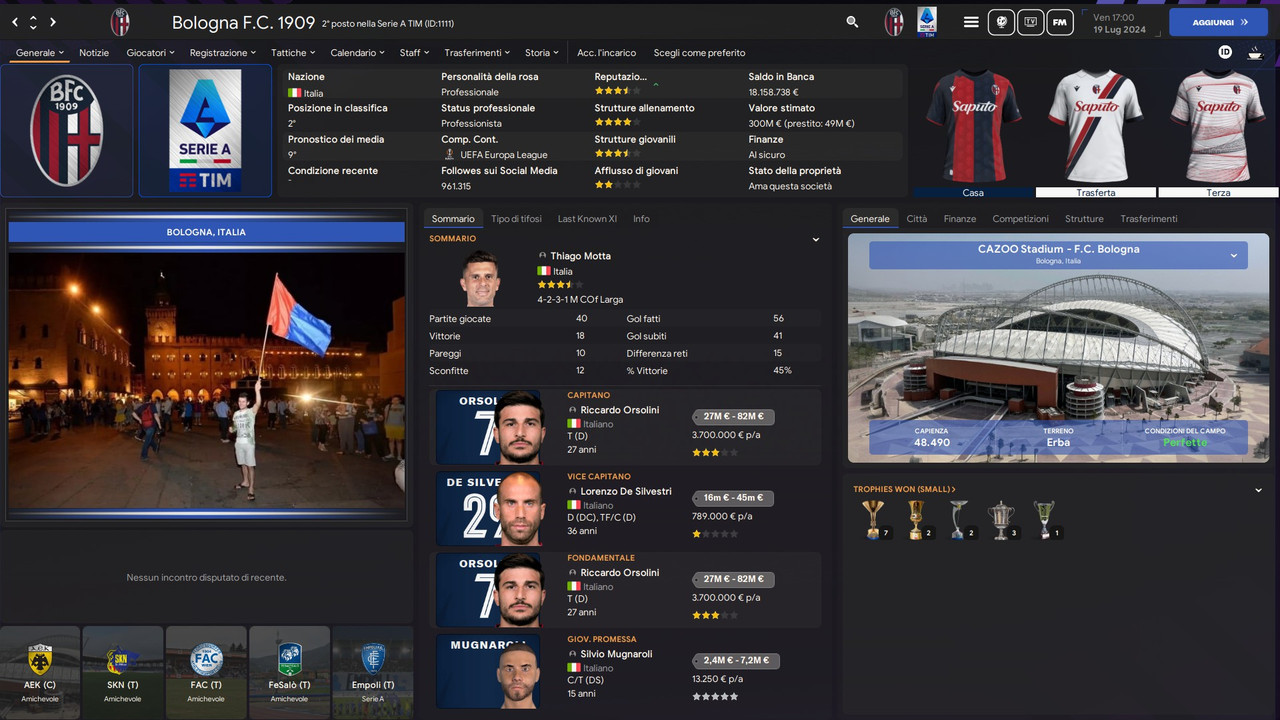Open the hamburger menu icon

click(x=971, y=22)
